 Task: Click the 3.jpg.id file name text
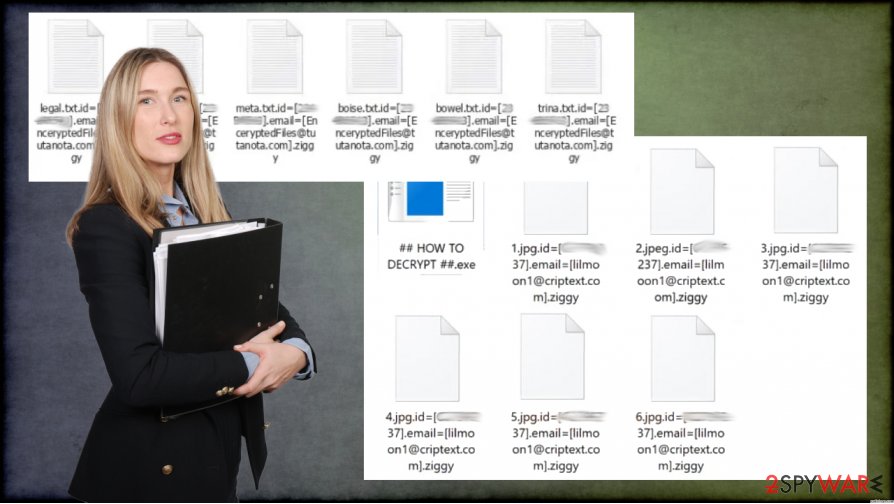pos(806,273)
